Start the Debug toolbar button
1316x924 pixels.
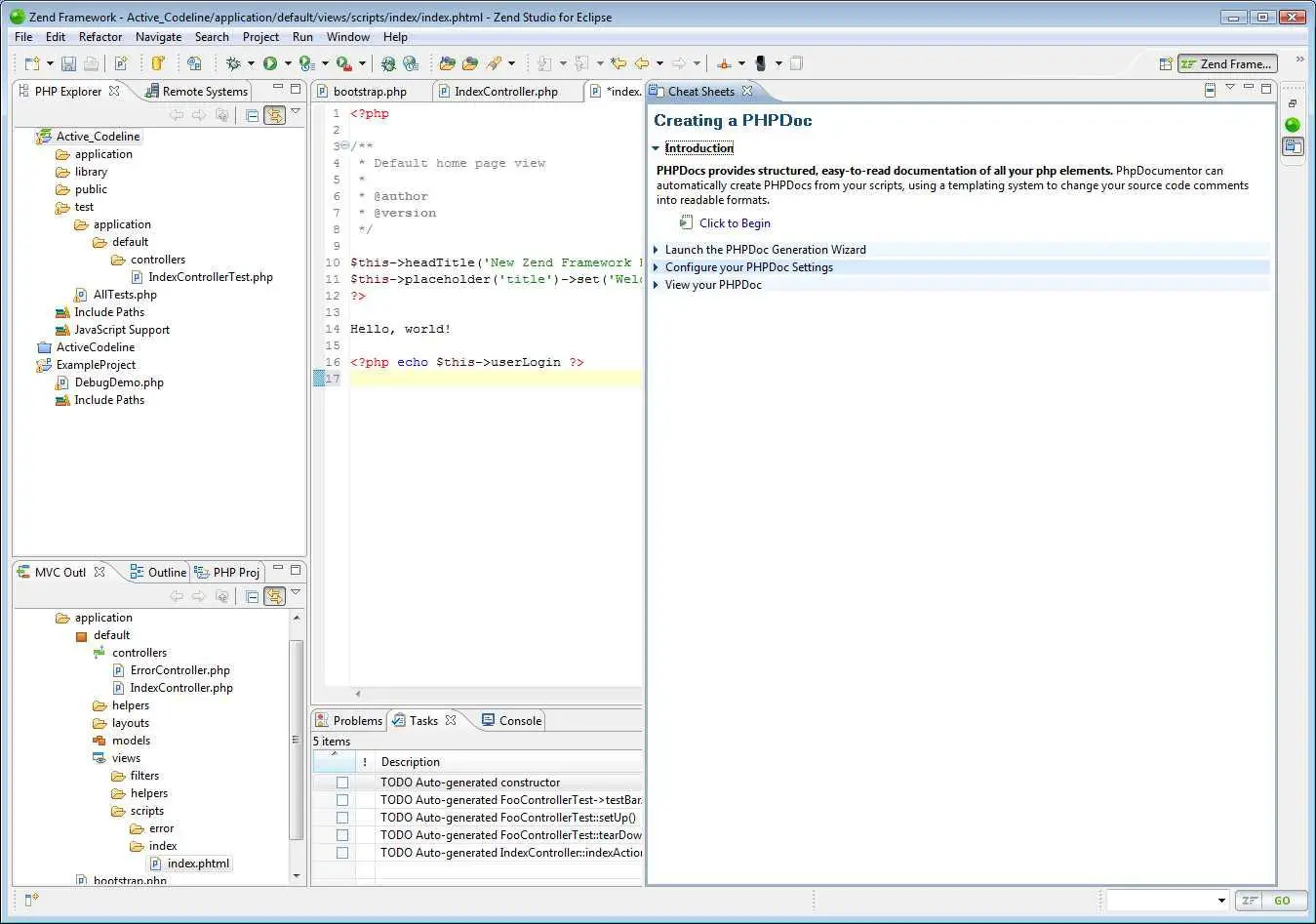coord(233,63)
